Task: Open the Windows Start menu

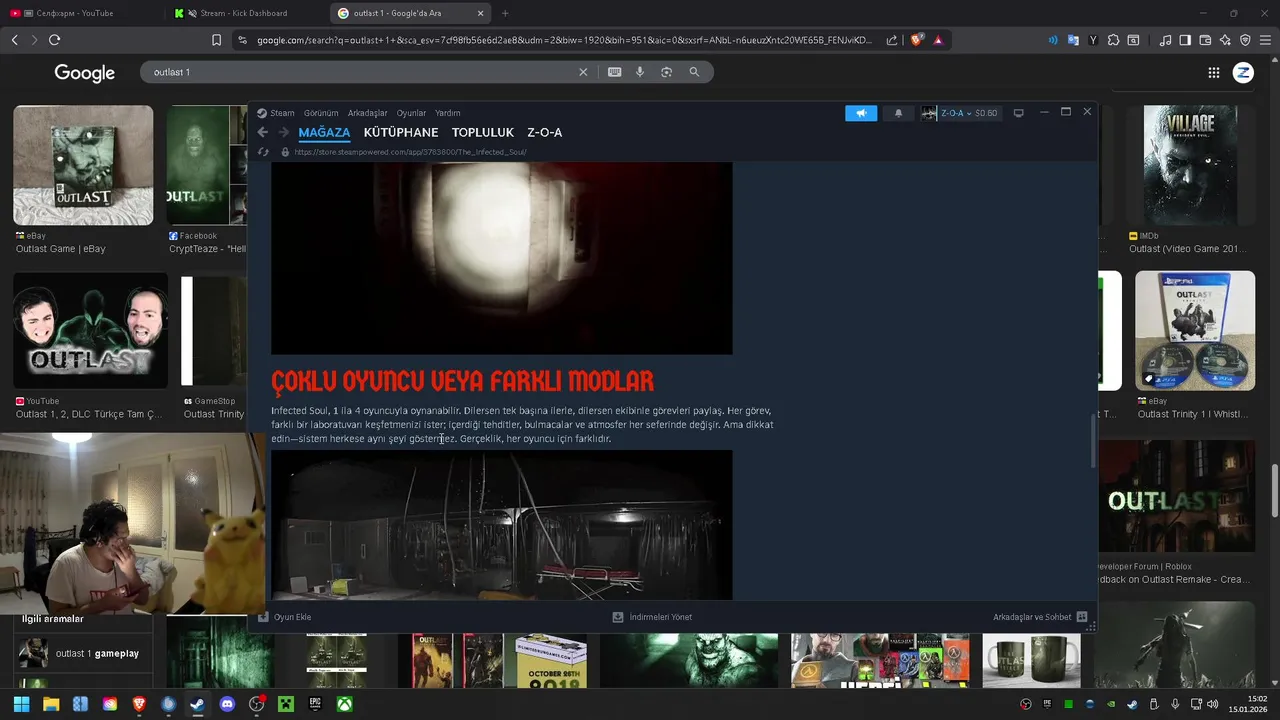Action: tap(21, 704)
